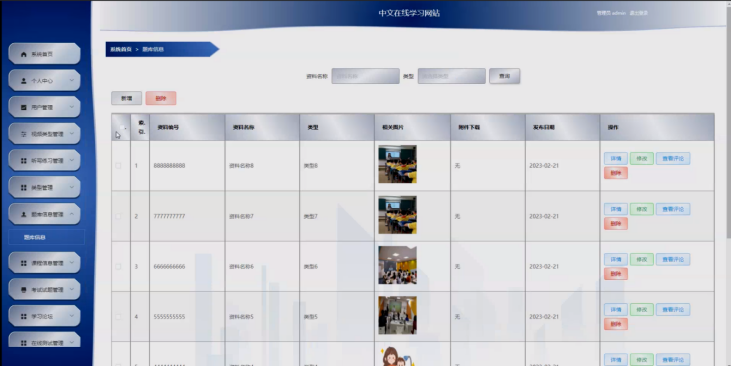
Task: Collapse the 题库信息管理 menu chevron
Action: 72,214
